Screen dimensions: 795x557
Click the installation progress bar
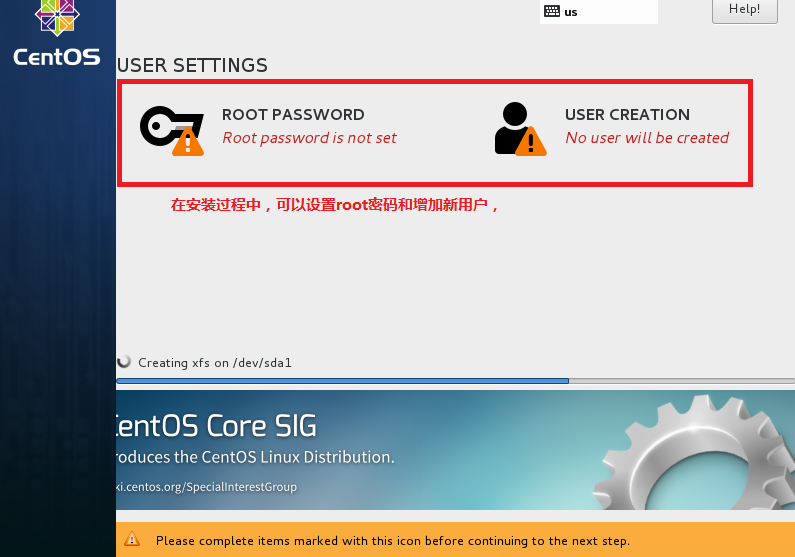[455, 381]
